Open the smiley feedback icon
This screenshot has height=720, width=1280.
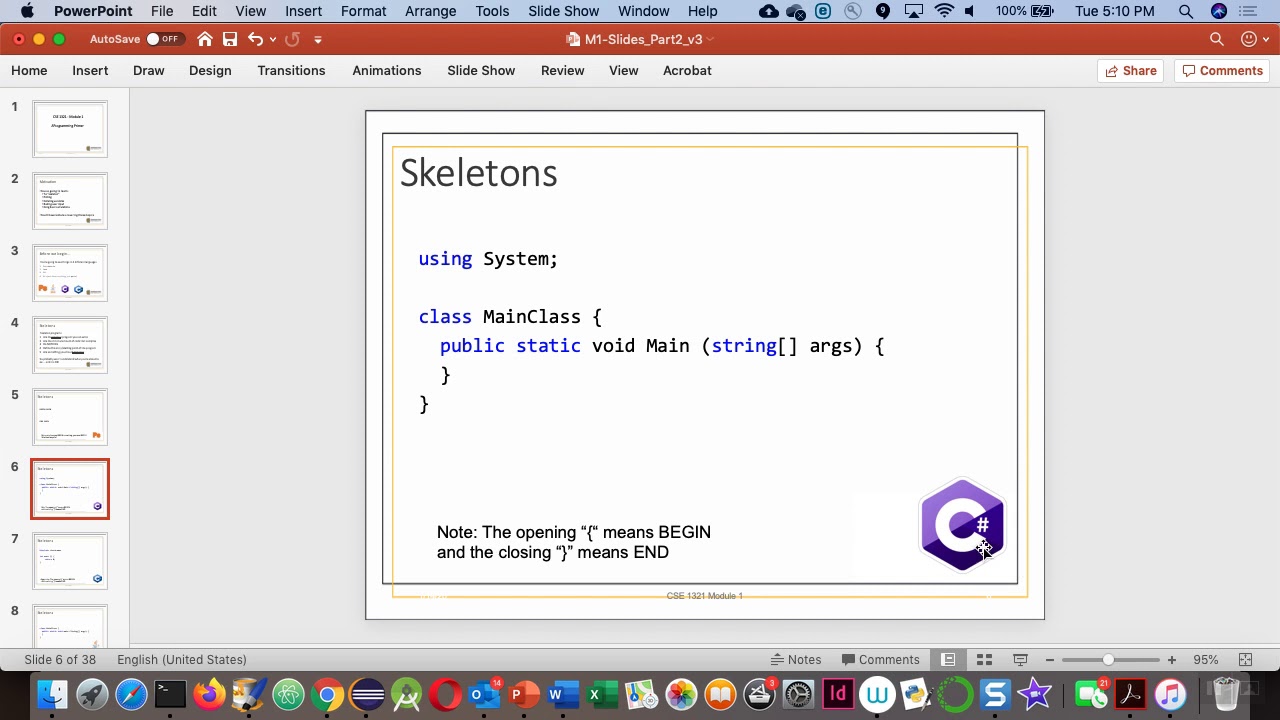(x=1248, y=39)
